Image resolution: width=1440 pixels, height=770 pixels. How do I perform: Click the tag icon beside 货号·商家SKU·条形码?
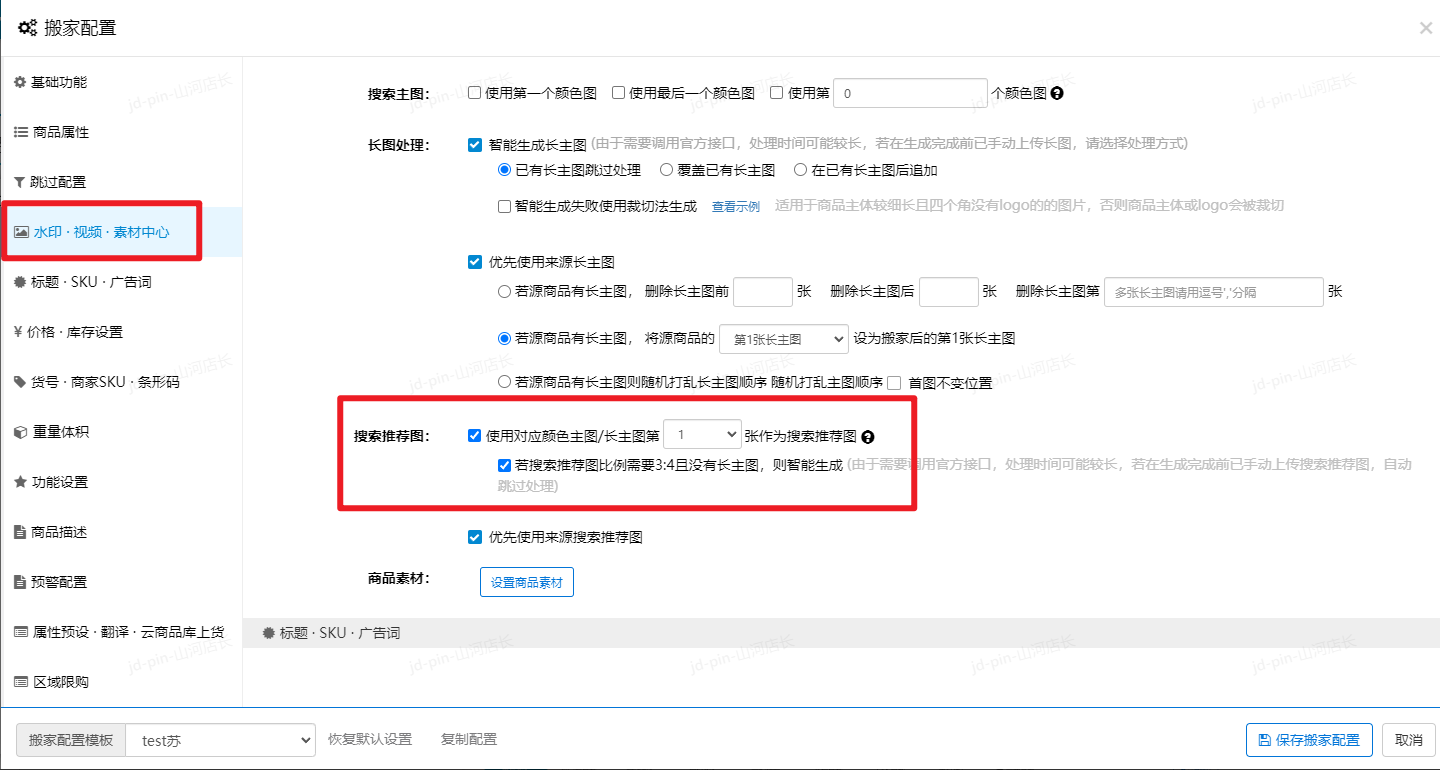(20, 382)
